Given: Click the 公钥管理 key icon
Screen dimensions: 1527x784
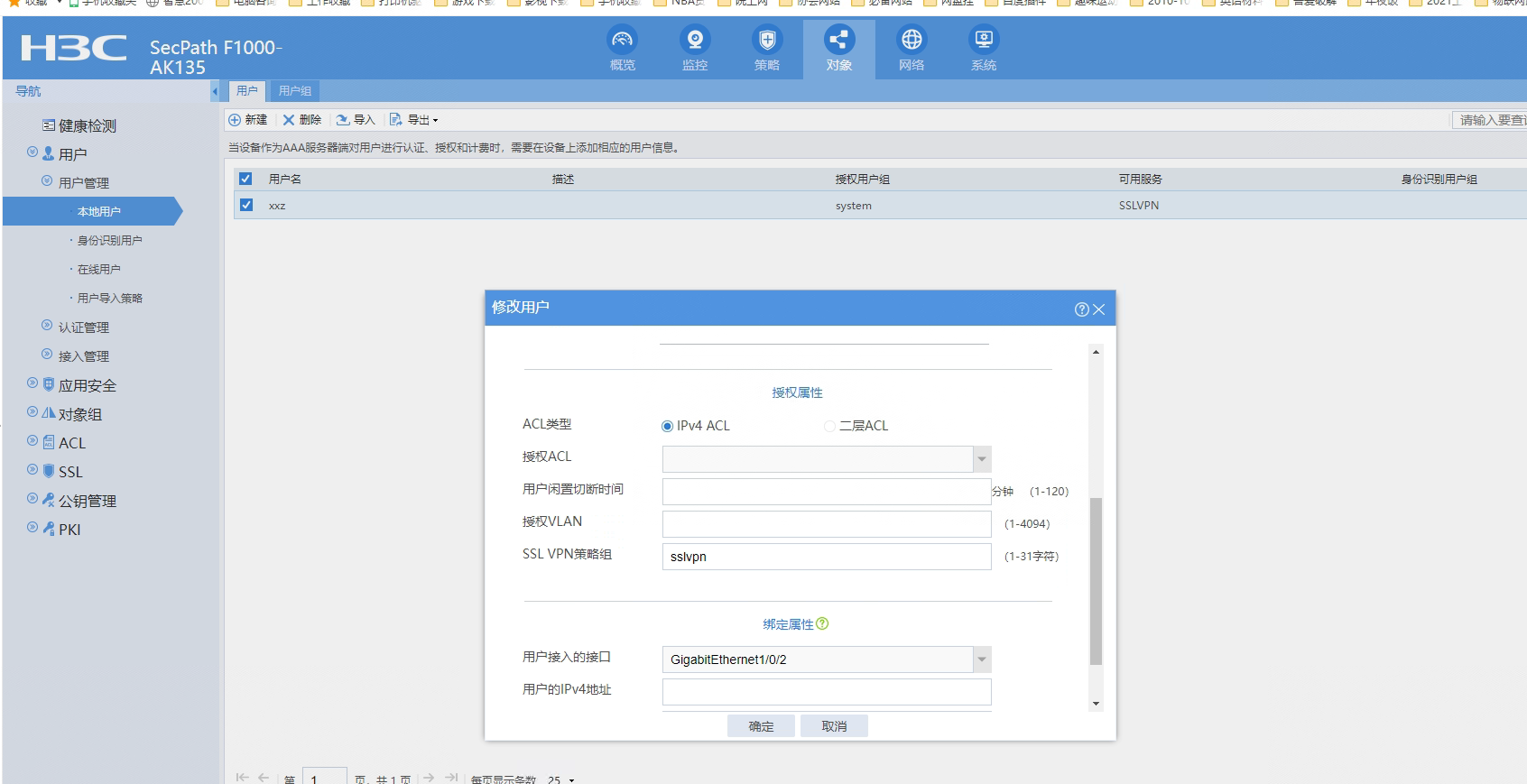Looking at the screenshot, I should coord(49,500).
